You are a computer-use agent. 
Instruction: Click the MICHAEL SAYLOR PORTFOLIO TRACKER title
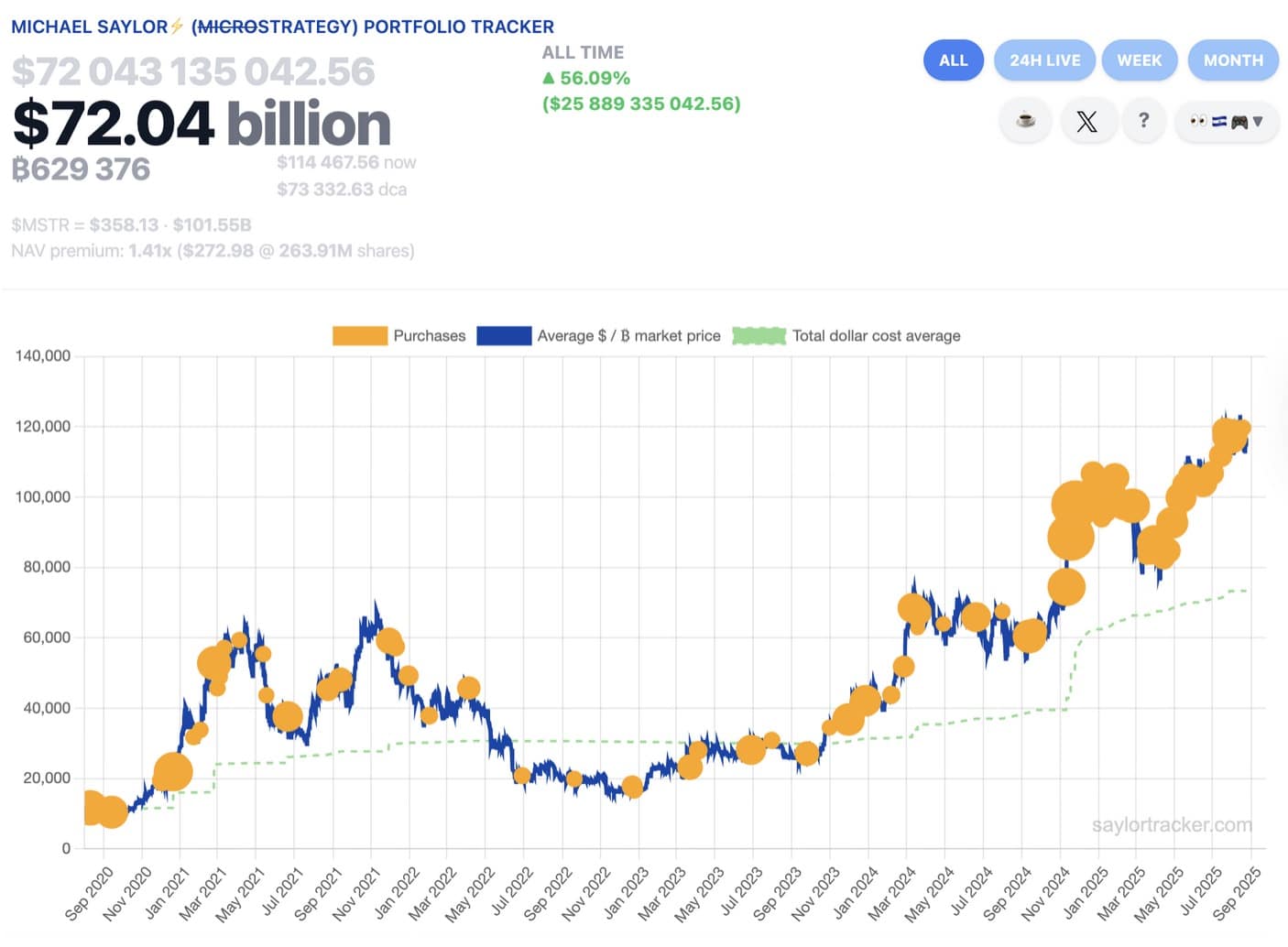tap(282, 27)
